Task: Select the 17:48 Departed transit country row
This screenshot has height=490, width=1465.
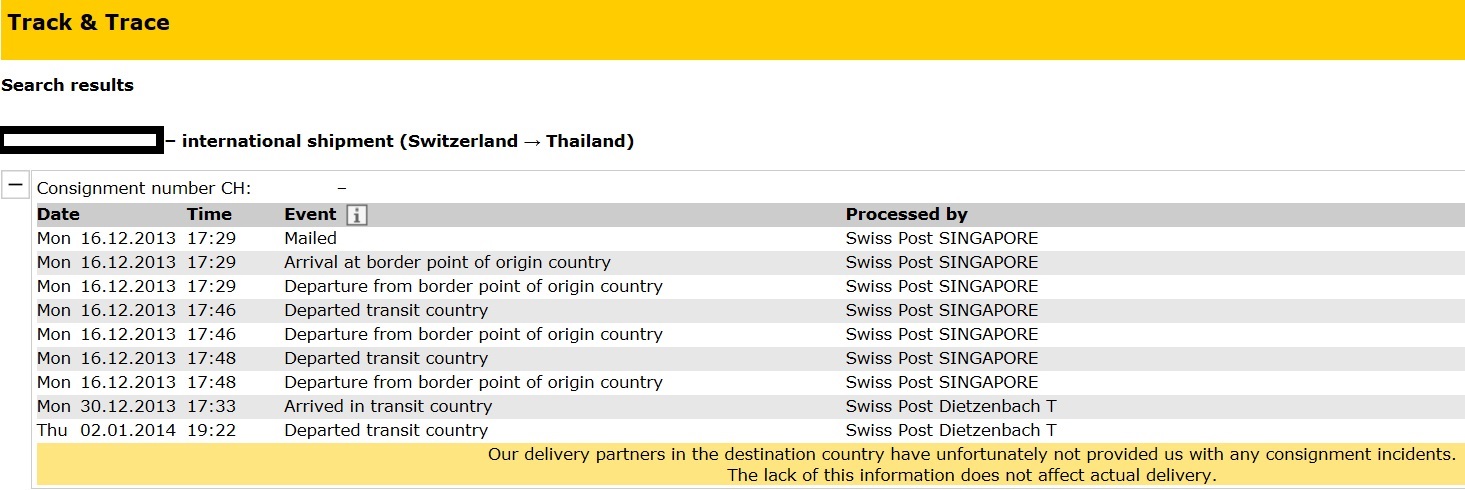Action: 750,359
